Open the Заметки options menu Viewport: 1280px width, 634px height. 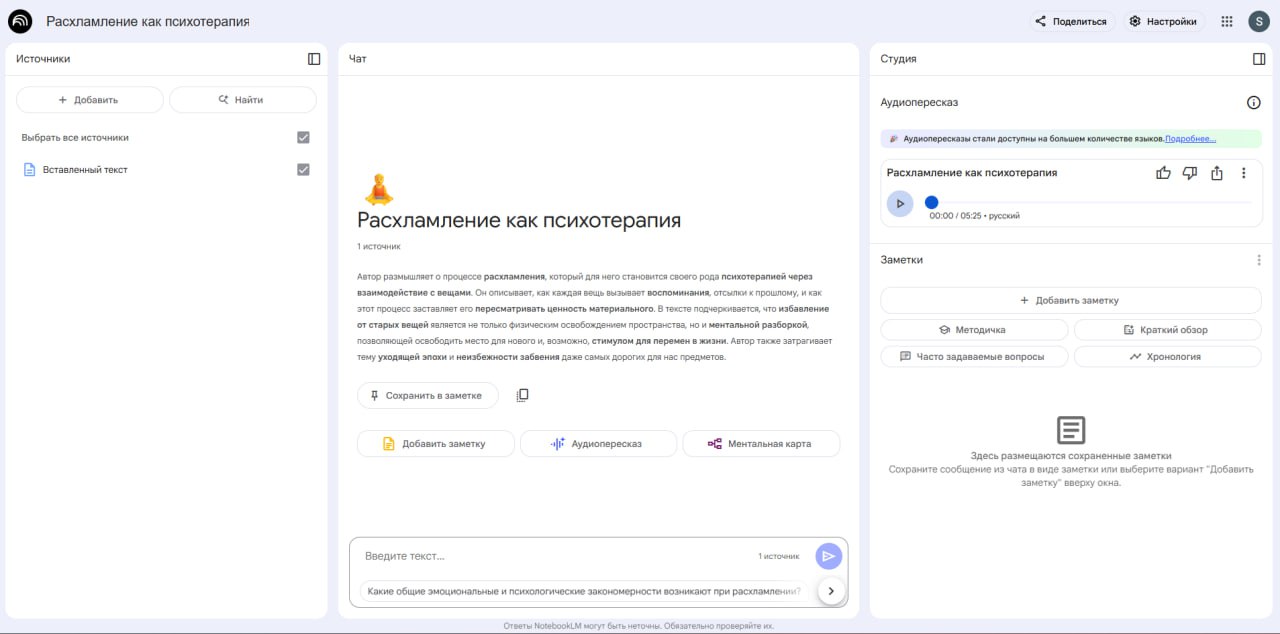(x=1258, y=259)
